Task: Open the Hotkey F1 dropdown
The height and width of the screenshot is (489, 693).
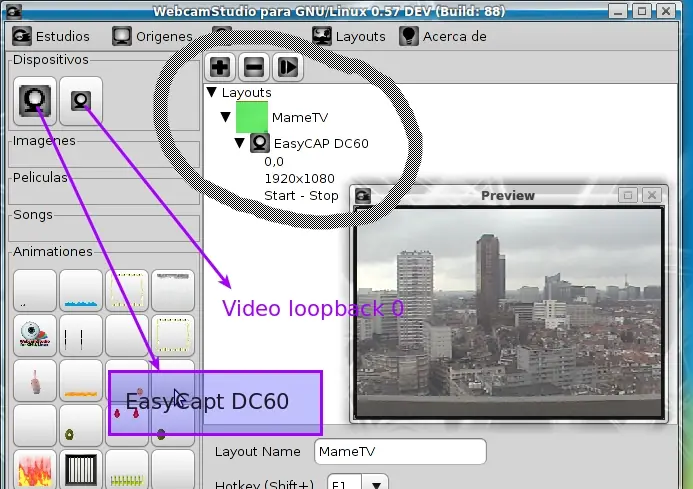Action: [376, 484]
